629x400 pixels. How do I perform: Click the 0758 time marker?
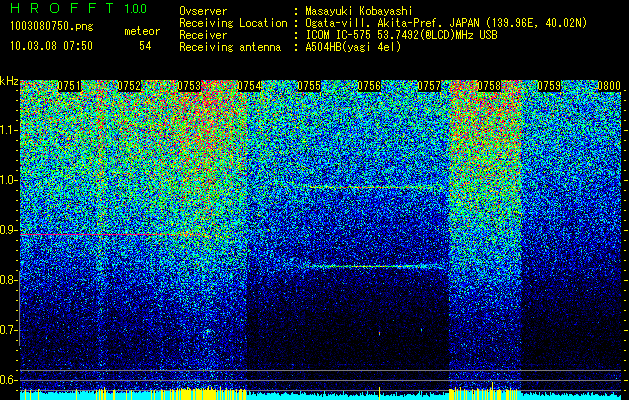point(489,86)
